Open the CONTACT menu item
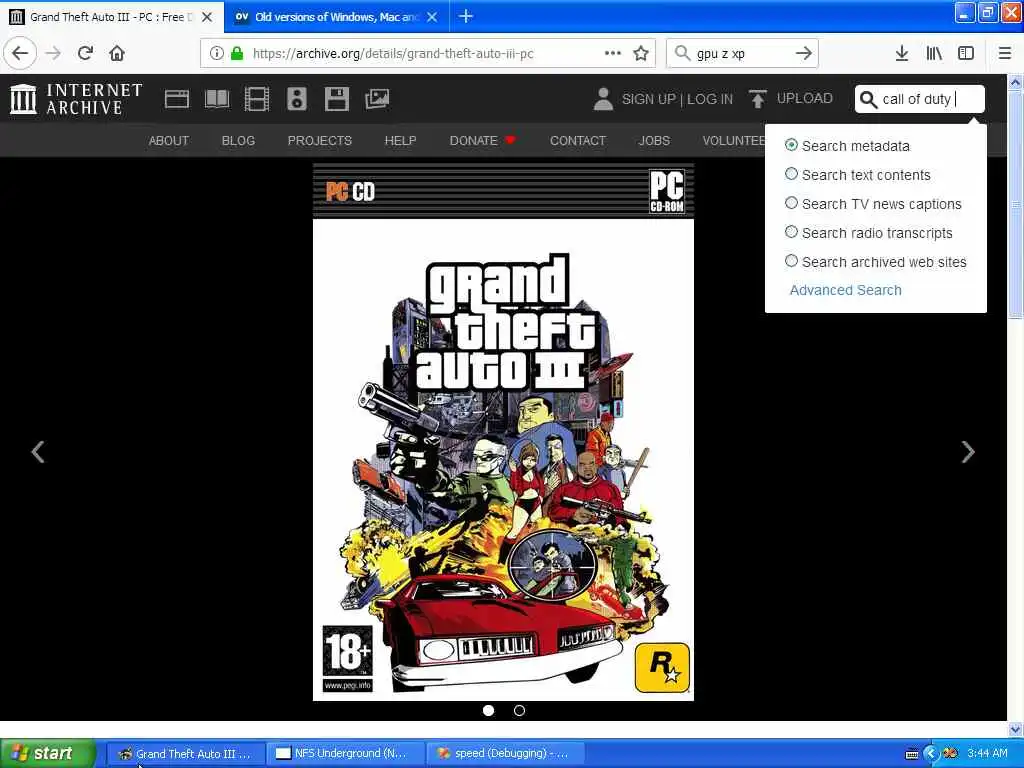This screenshot has width=1024, height=768. pos(578,140)
